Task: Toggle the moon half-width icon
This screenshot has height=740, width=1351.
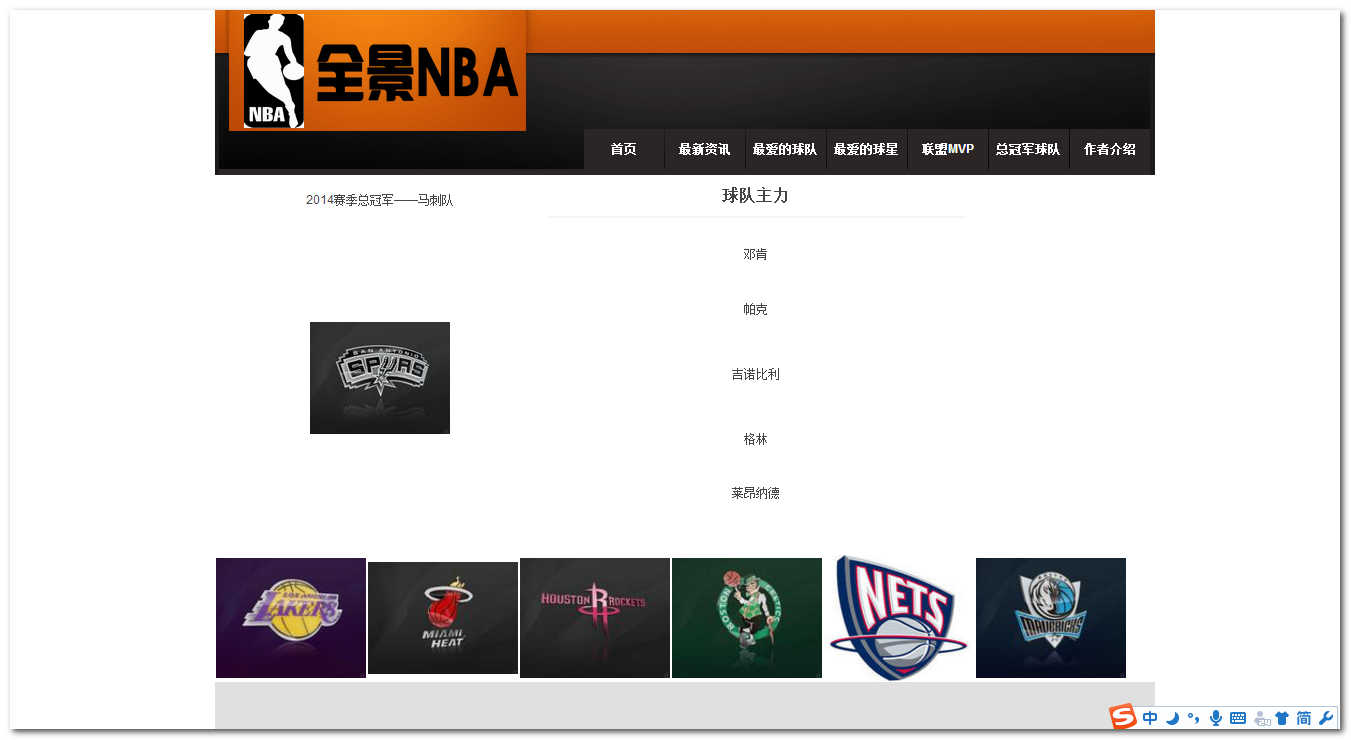Action: point(1172,718)
